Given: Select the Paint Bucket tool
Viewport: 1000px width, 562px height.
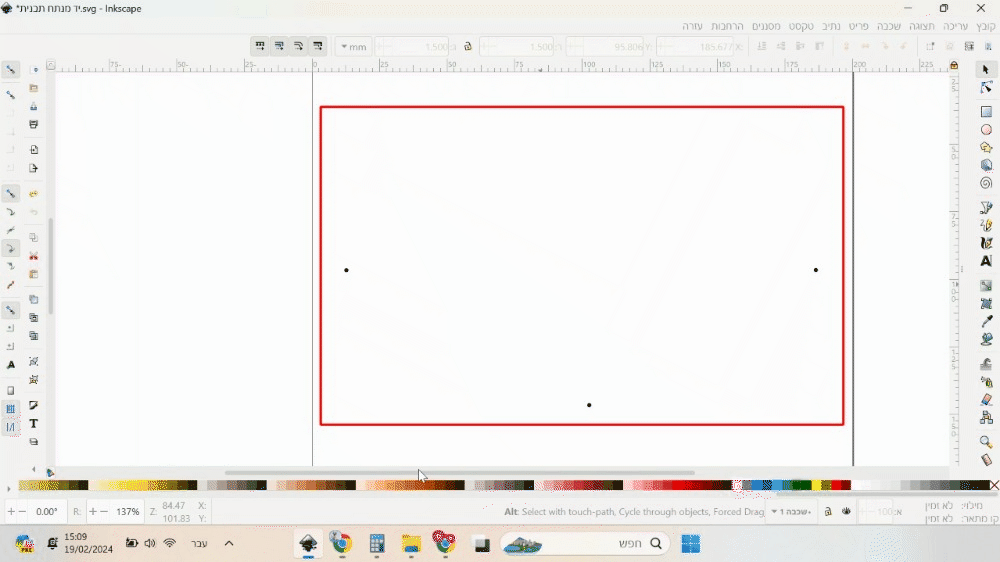Looking at the screenshot, I should [x=986, y=339].
